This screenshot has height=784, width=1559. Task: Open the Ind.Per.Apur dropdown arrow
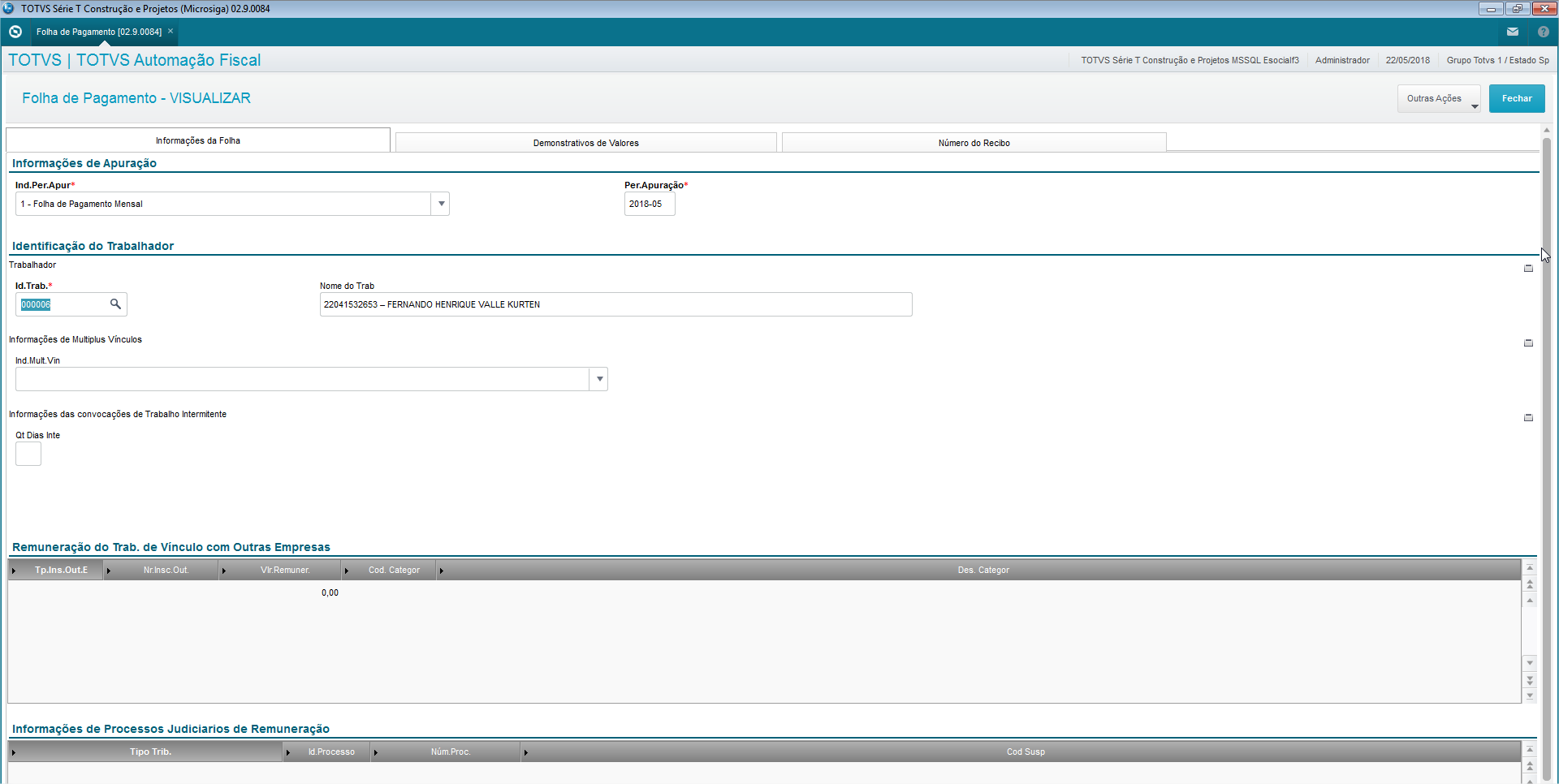(x=441, y=204)
